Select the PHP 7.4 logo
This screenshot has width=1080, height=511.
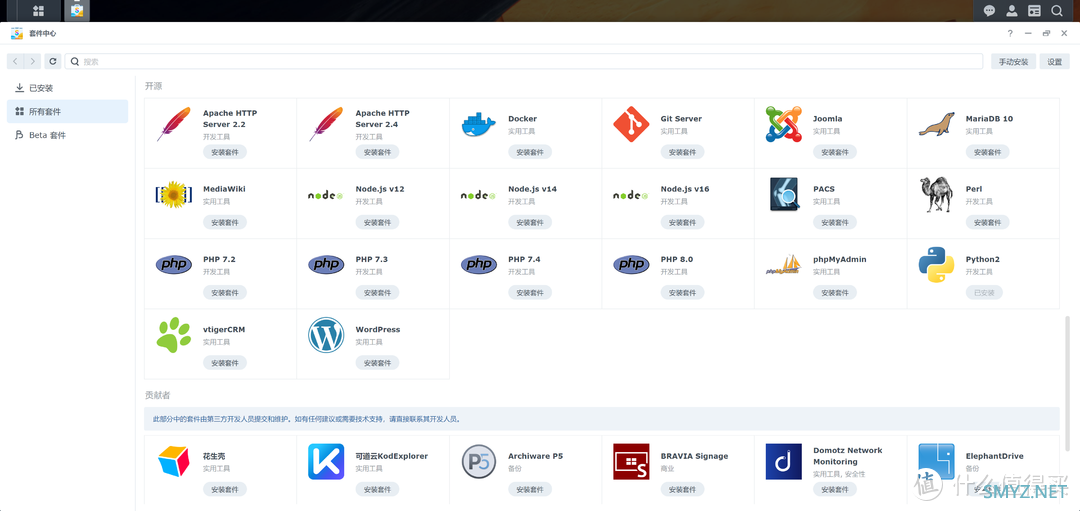[478, 265]
